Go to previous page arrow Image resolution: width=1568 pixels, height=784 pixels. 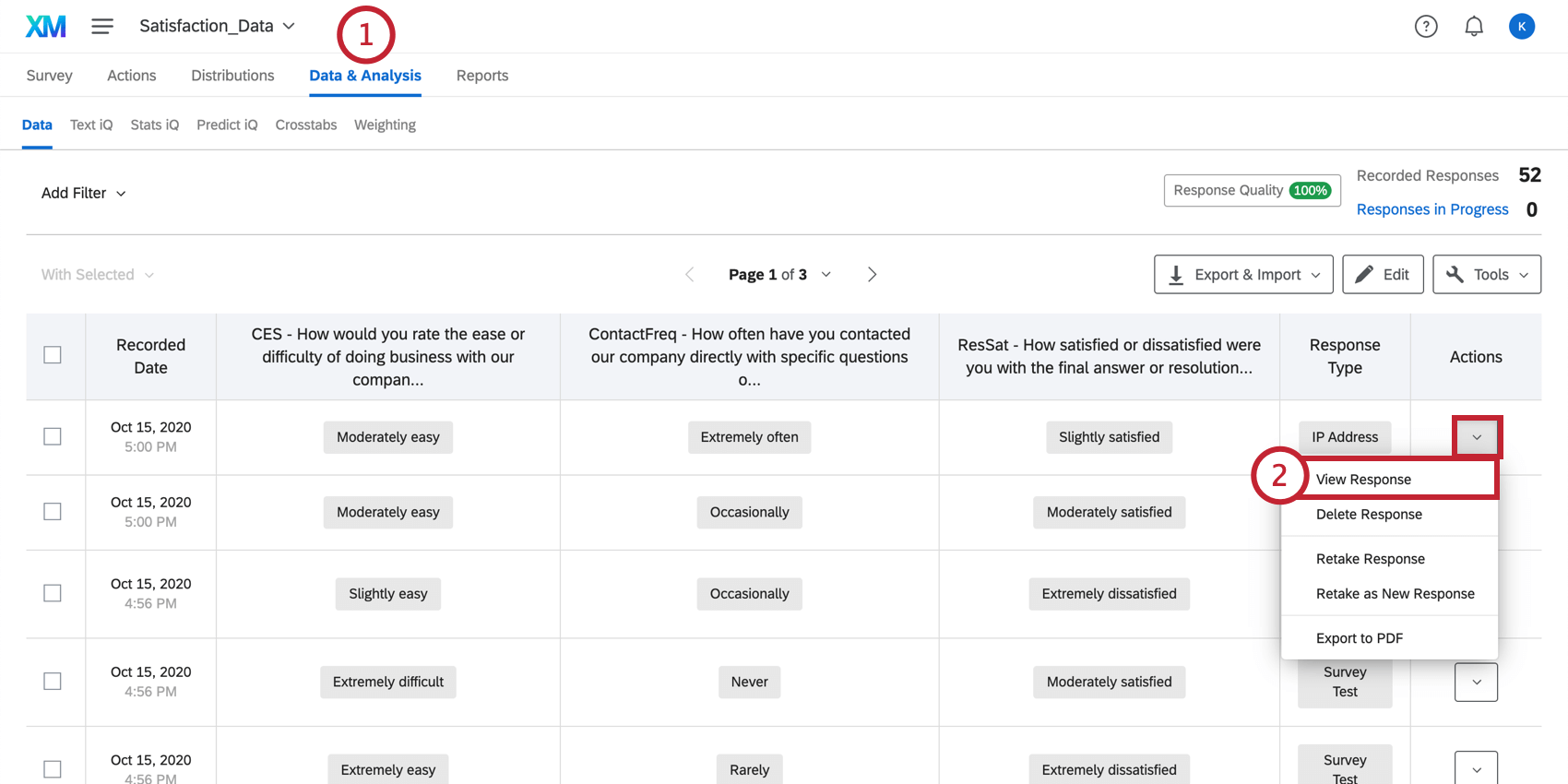(690, 275)
